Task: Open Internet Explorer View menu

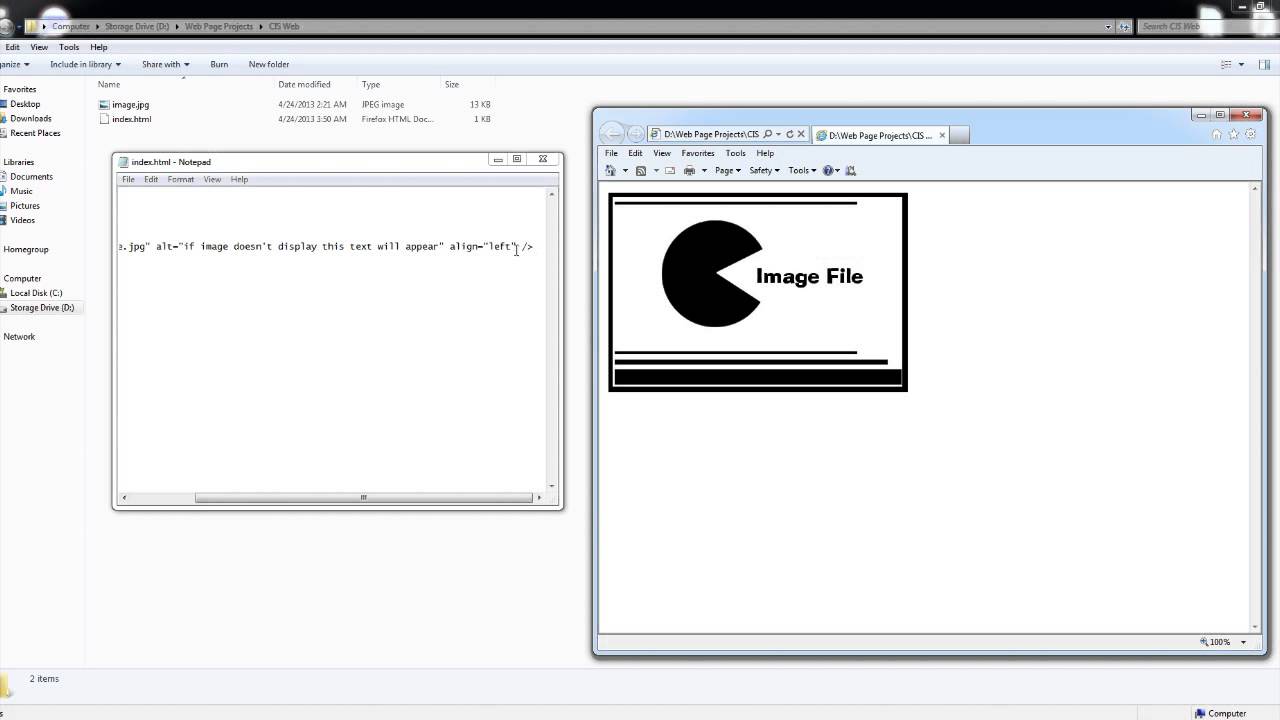Action: pos(662,153)
